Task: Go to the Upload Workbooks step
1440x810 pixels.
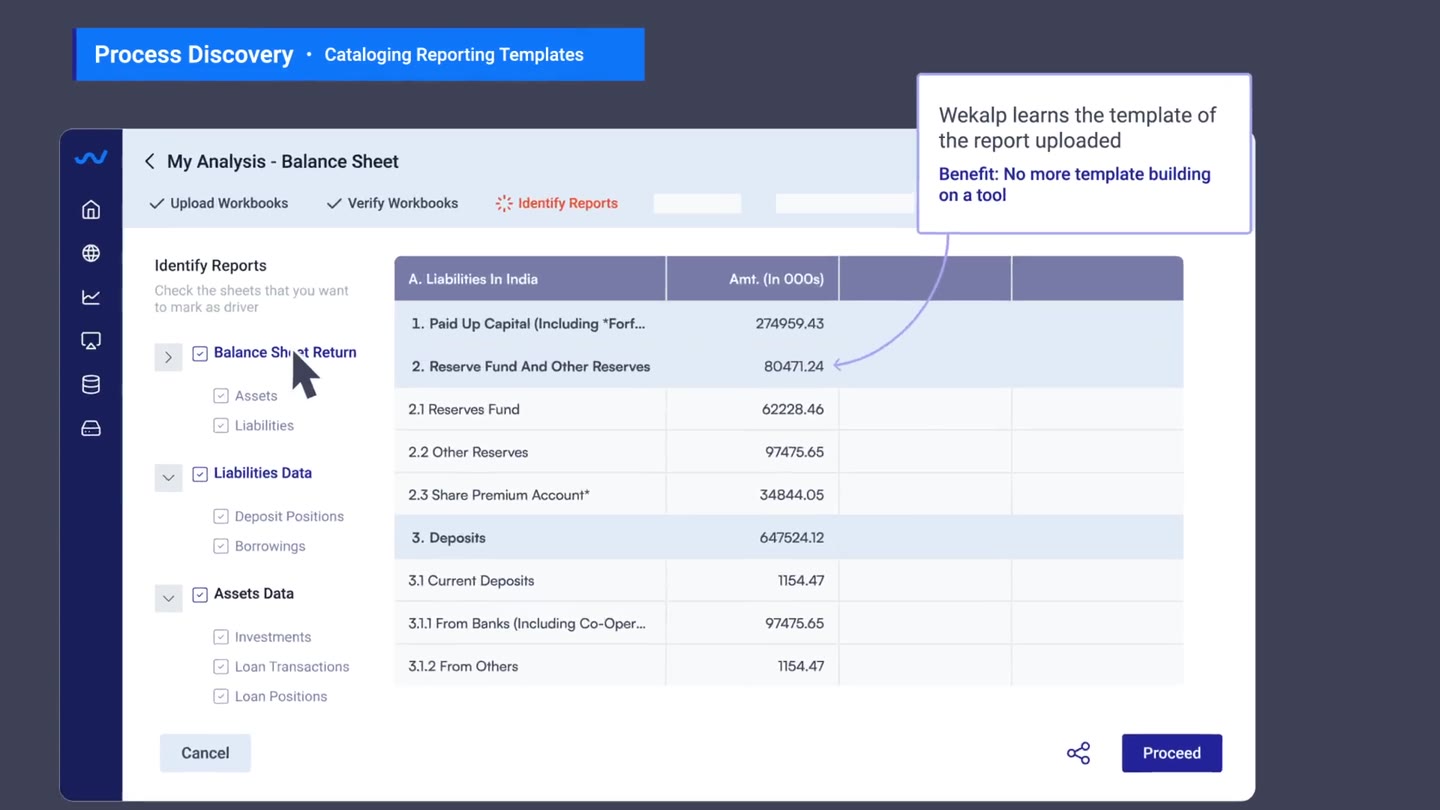Action: pyautogui.click(x=218, y=203)
